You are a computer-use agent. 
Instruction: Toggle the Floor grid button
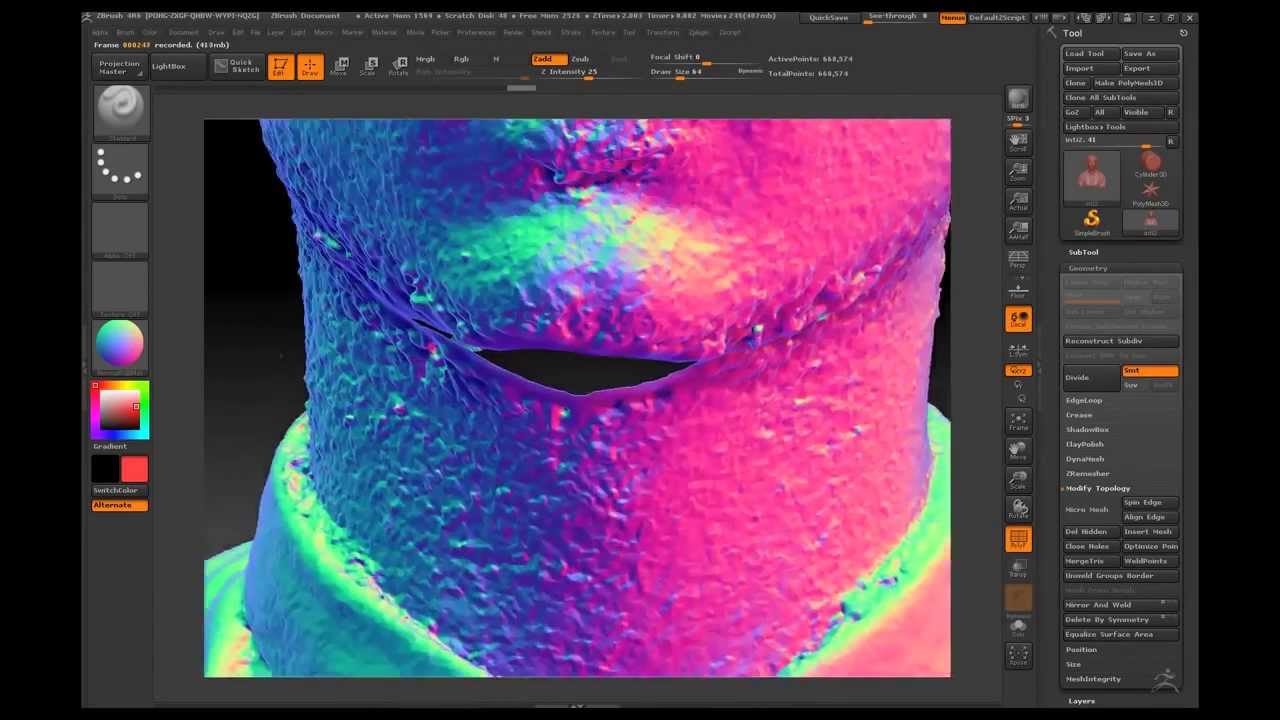1018,290
